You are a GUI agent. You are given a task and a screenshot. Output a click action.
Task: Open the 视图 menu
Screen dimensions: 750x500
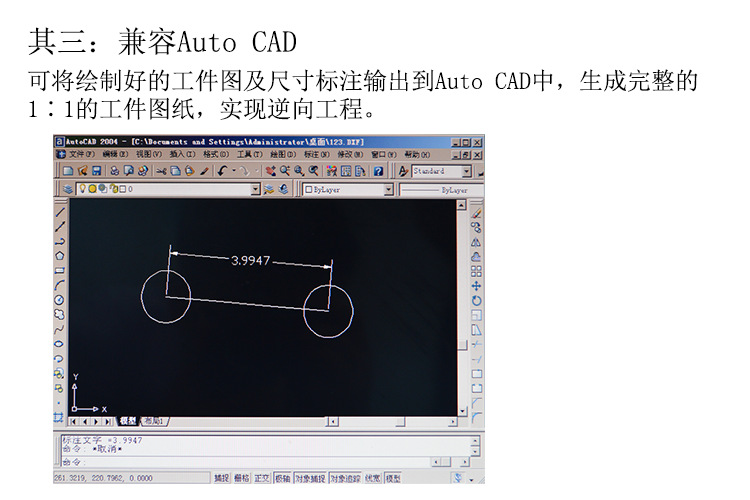pos(148,155)
